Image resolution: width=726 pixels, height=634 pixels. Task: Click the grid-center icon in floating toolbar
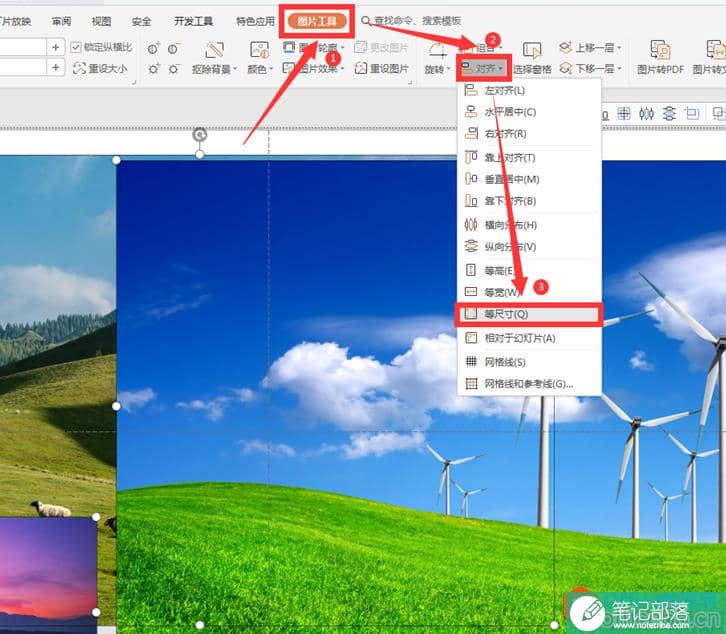tap(624, 113)
